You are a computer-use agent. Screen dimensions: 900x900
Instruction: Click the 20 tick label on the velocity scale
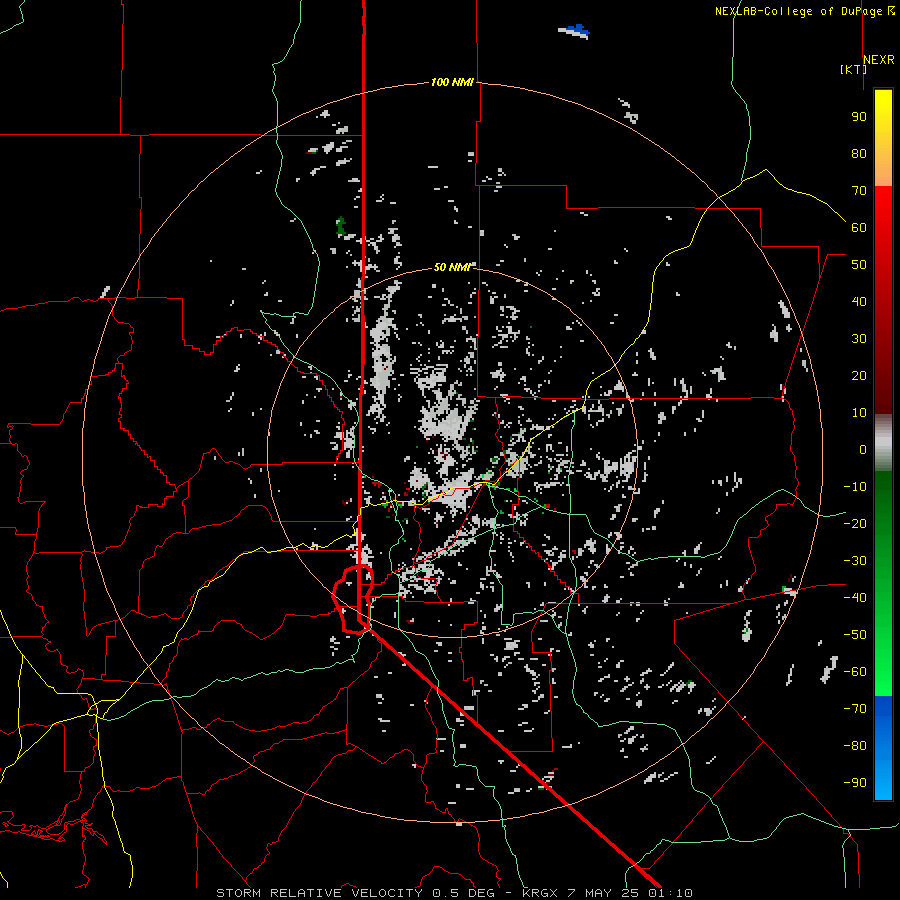pos(859,376)
